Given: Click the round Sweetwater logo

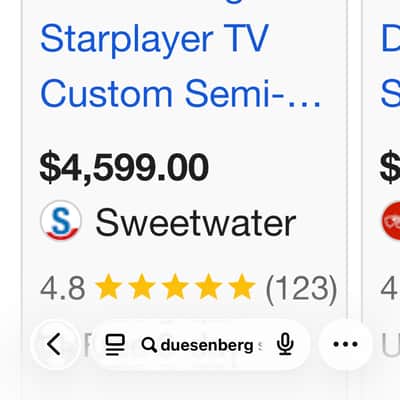Looking at the screenshot, I should [61, 220].
